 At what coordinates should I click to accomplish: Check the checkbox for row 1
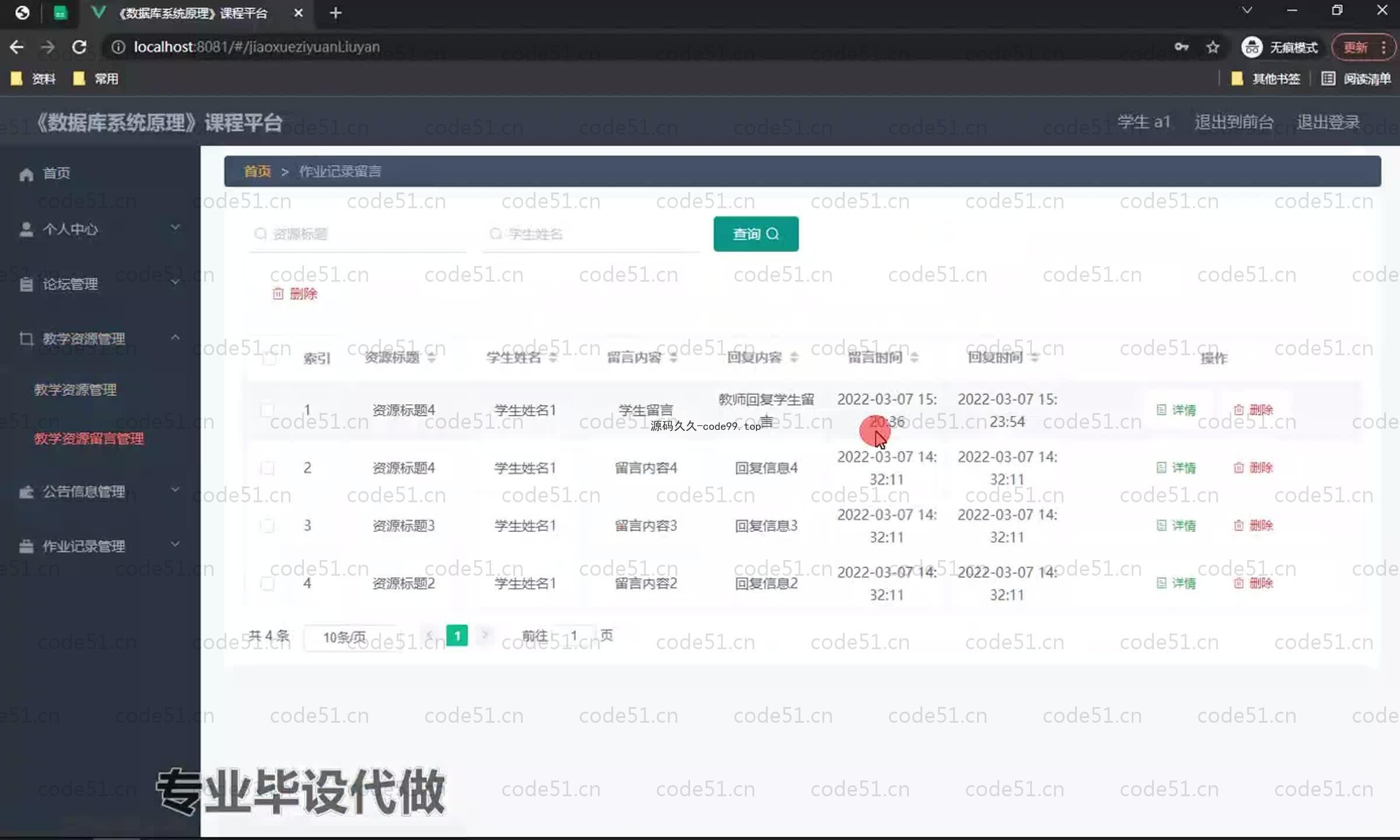tap(267, 409)
